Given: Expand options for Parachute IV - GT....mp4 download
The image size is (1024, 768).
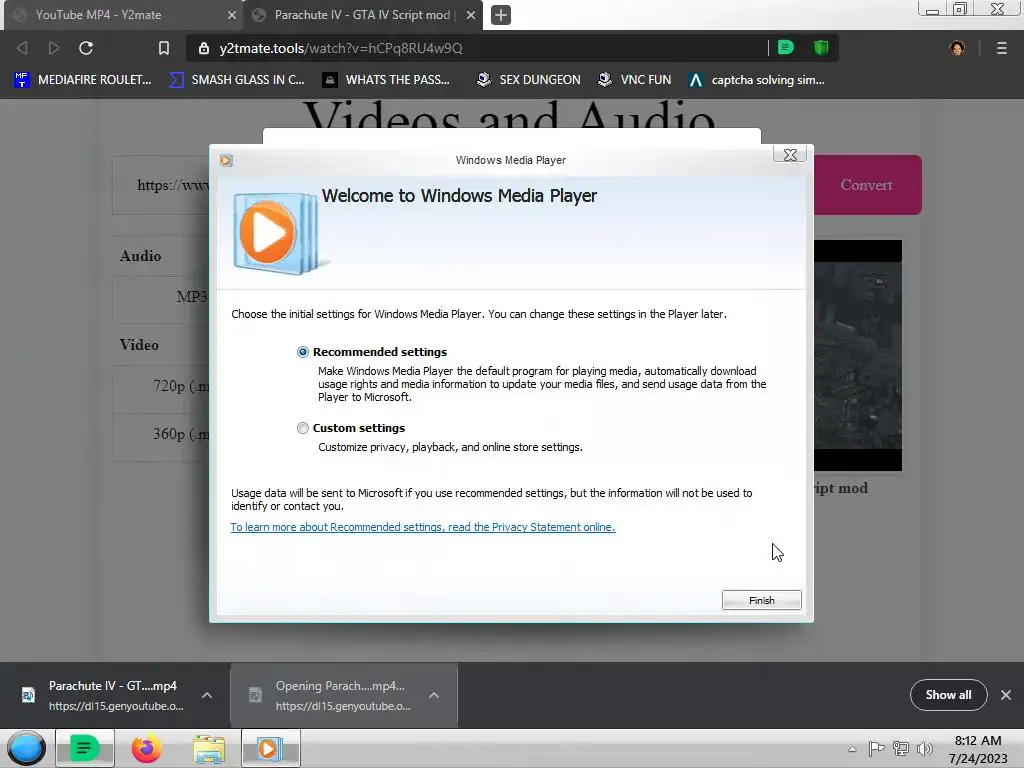Looking at the screenshot, I should pos(207,696).
